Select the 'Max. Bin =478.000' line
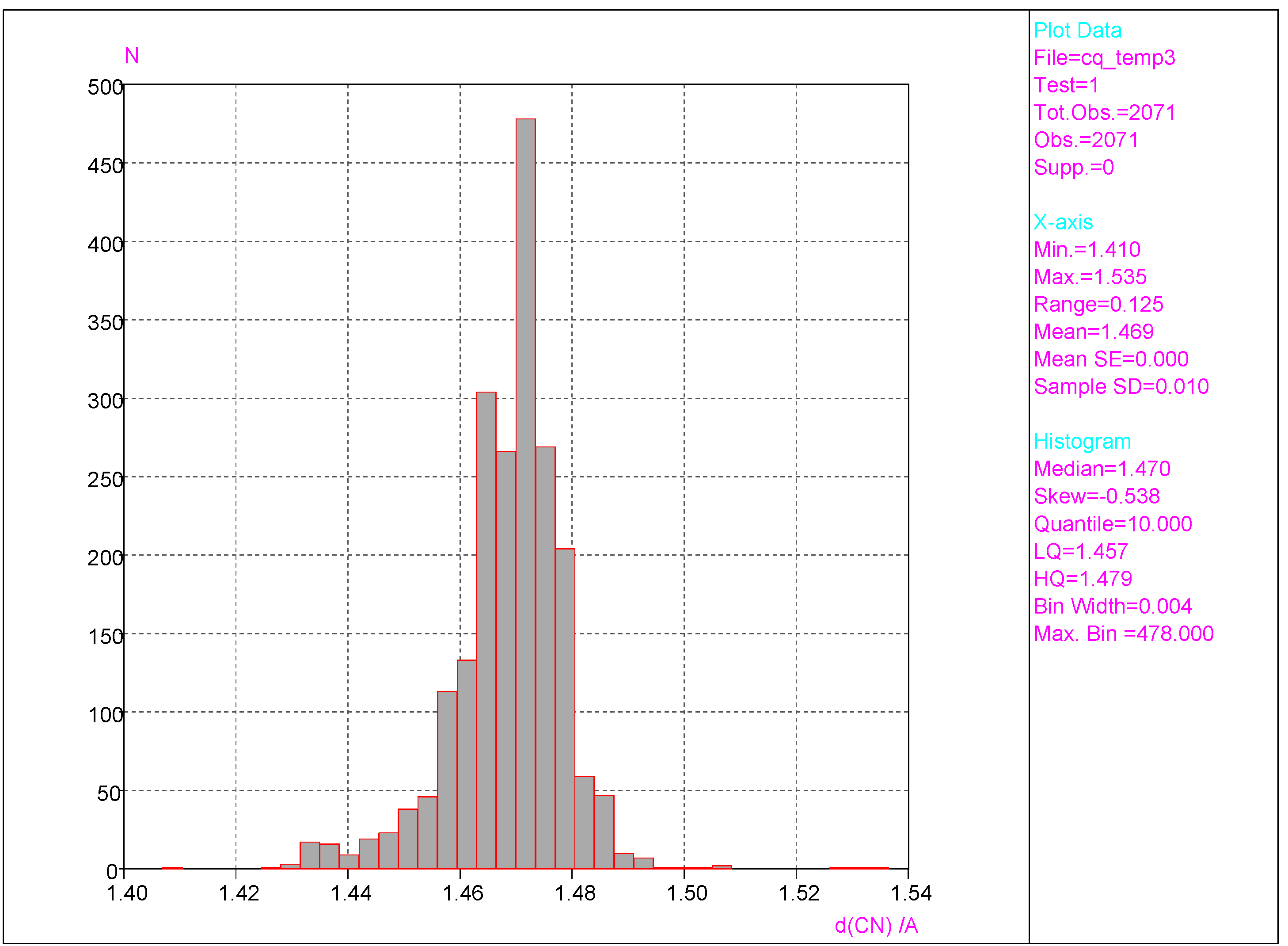Image resolution: width=1288 pixels, height=946 pixels. [x=1123, y=634]
